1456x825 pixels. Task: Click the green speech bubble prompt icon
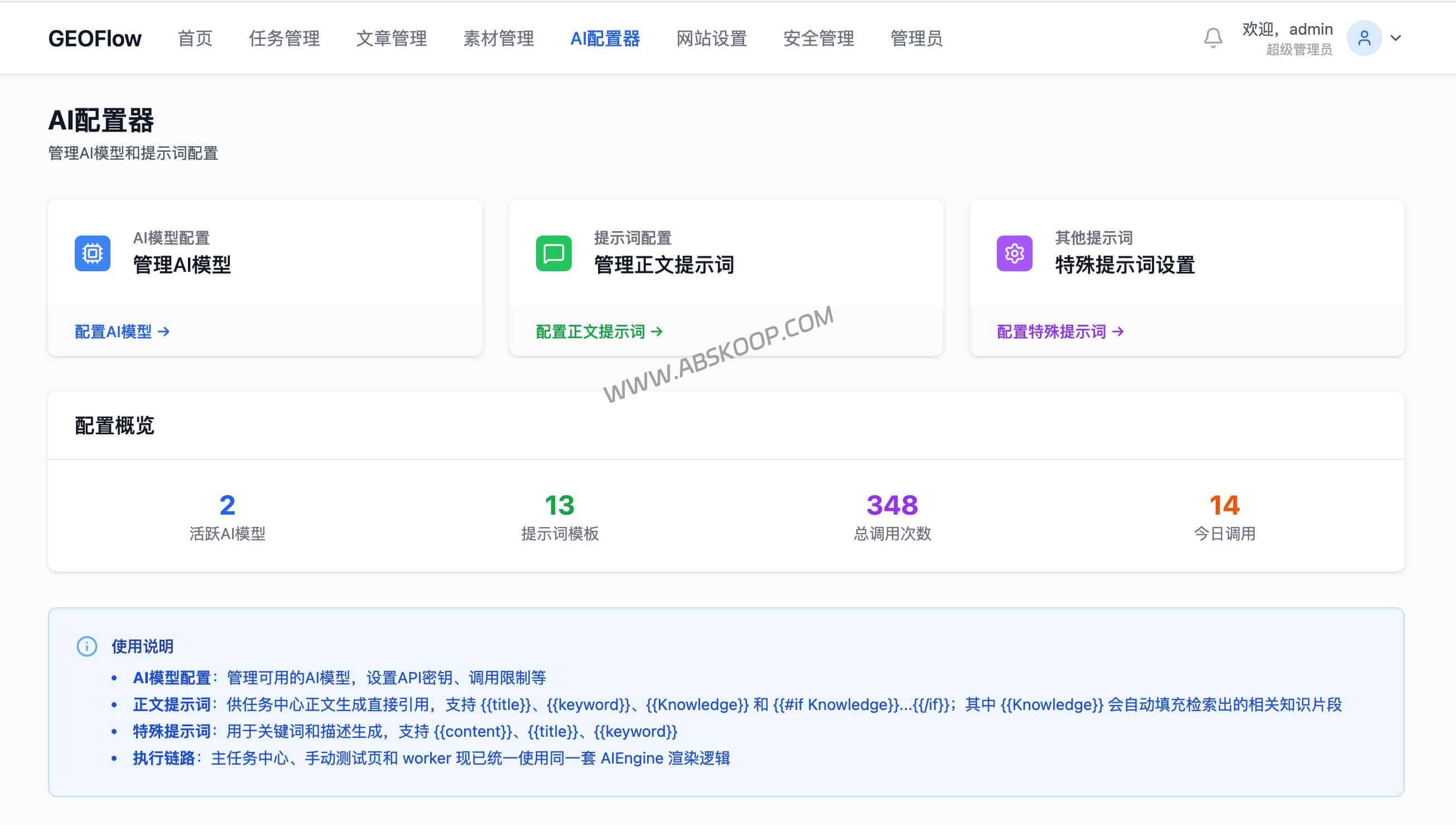553,253
